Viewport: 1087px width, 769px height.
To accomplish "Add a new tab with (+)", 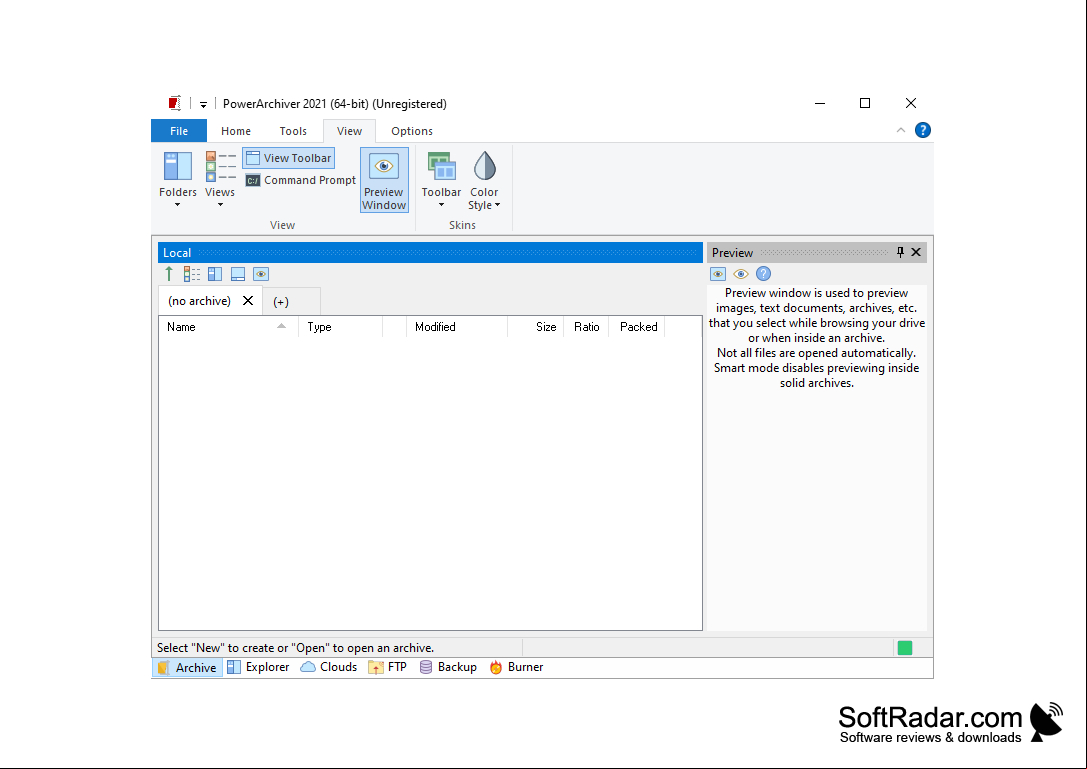I will point(281,302).
